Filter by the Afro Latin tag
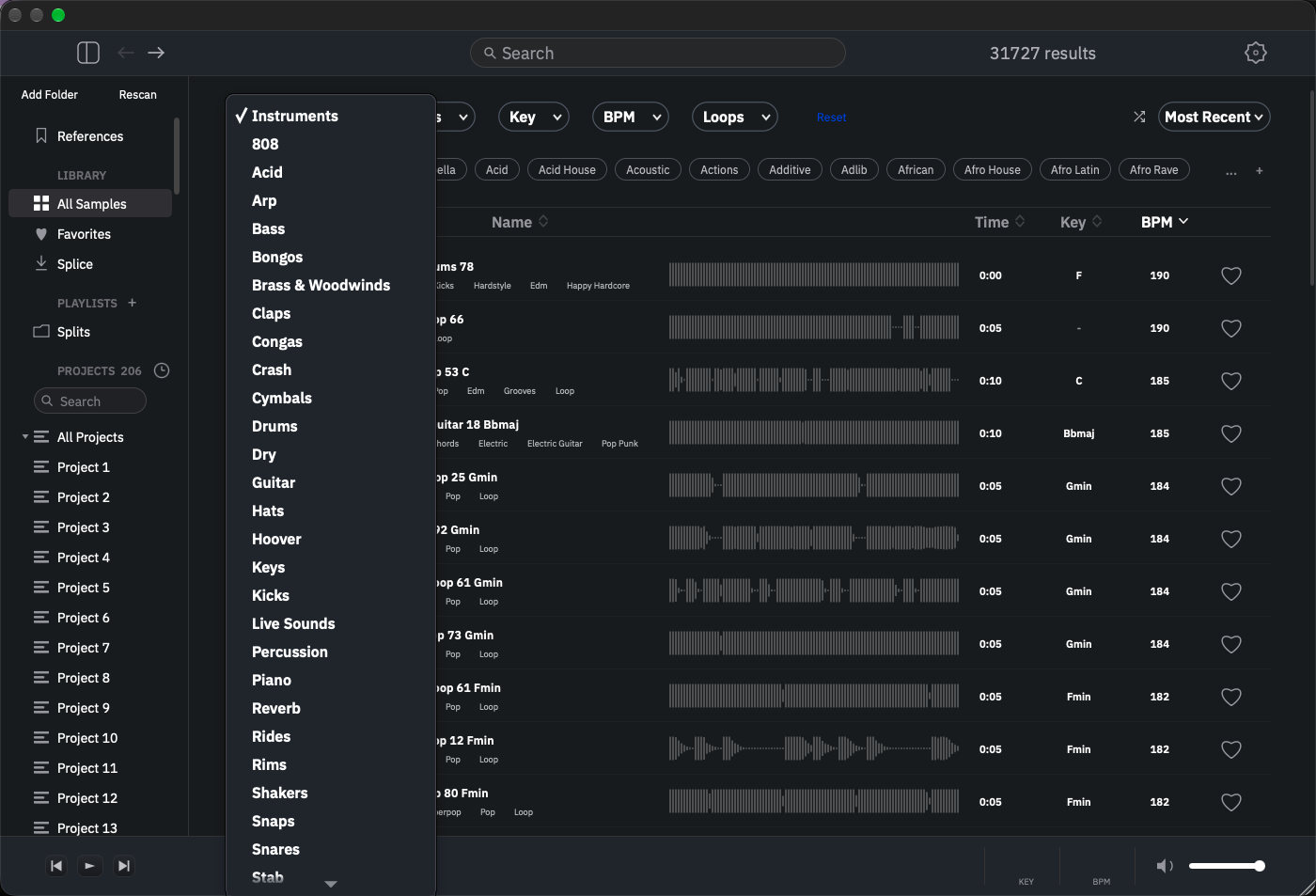The width and height of the screenshot is (1316, 896). 1074,170
